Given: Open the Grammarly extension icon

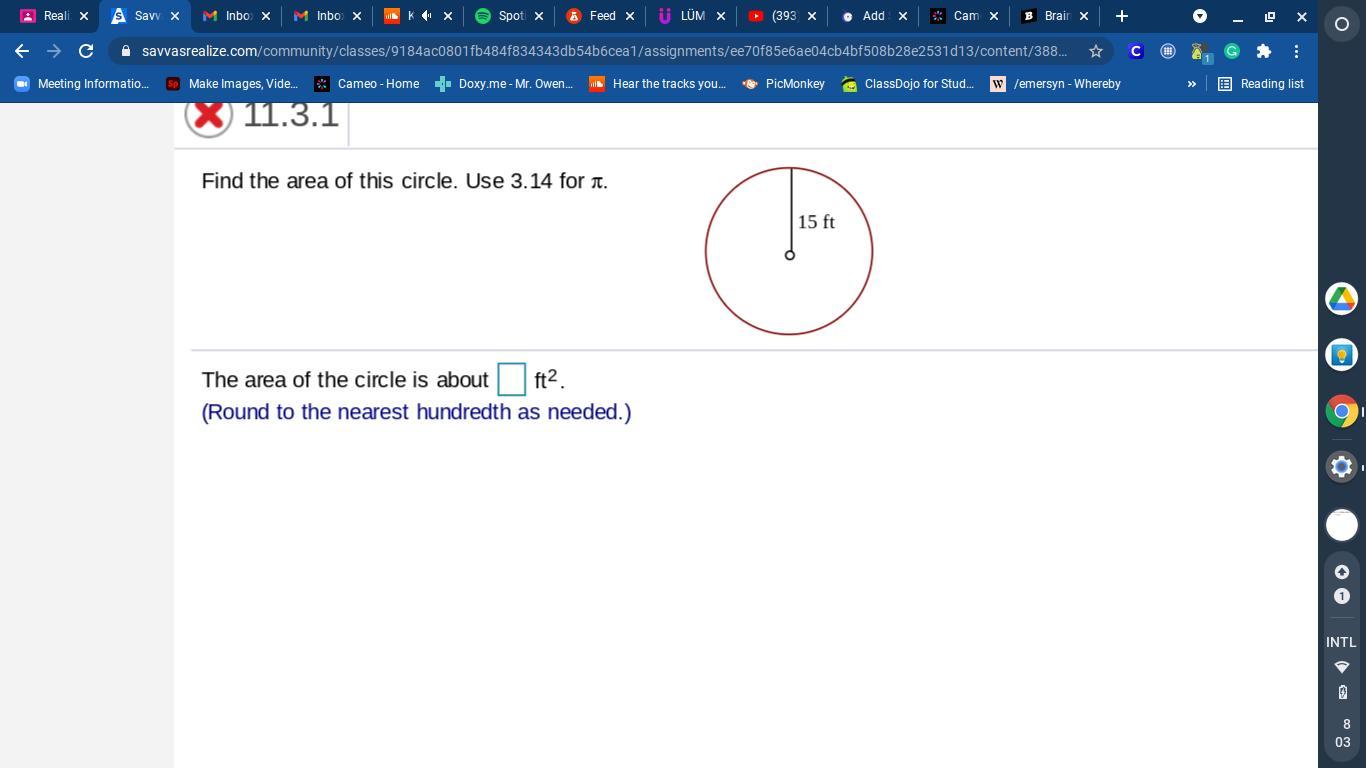Looking at the screenshot, I should 1232,51.
